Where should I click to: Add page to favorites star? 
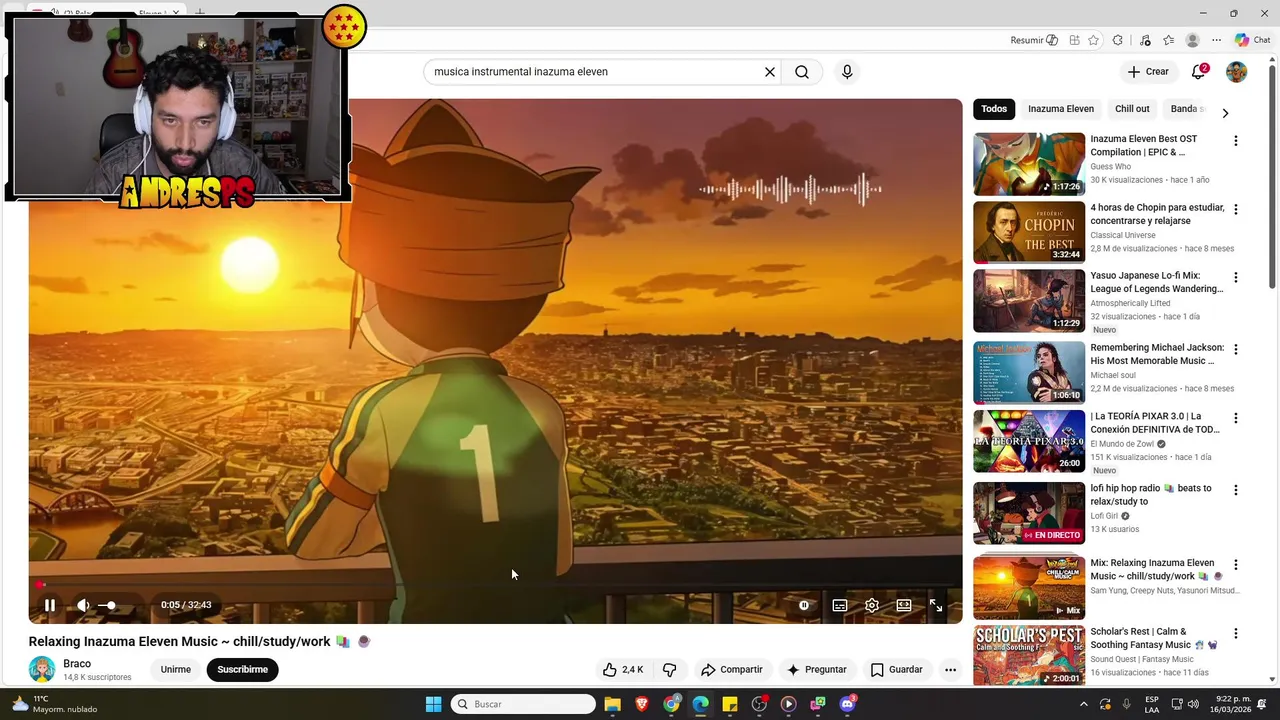[x=1093, y=40]
